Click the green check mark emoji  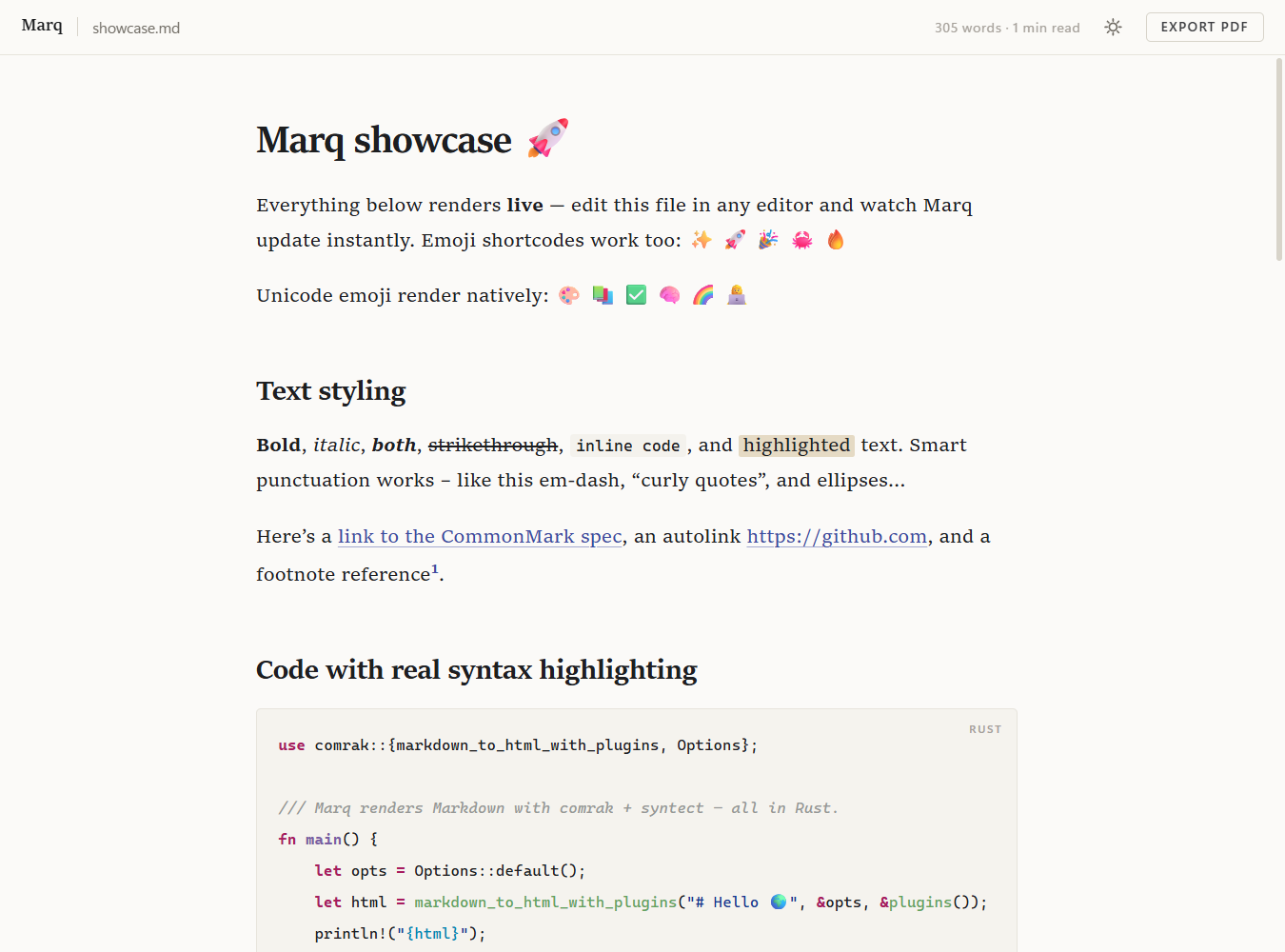tap(636, 295)
